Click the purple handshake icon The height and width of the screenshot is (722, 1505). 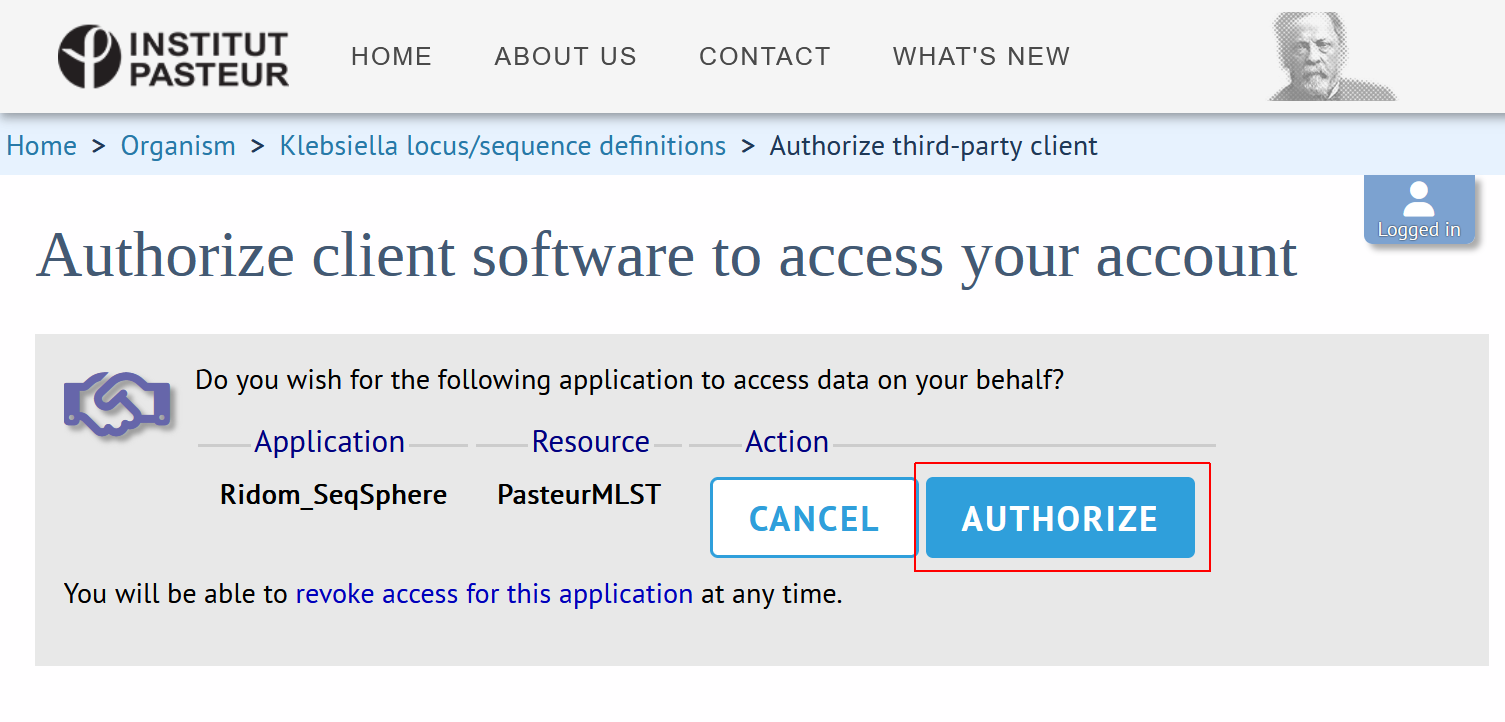pos(117,404)
